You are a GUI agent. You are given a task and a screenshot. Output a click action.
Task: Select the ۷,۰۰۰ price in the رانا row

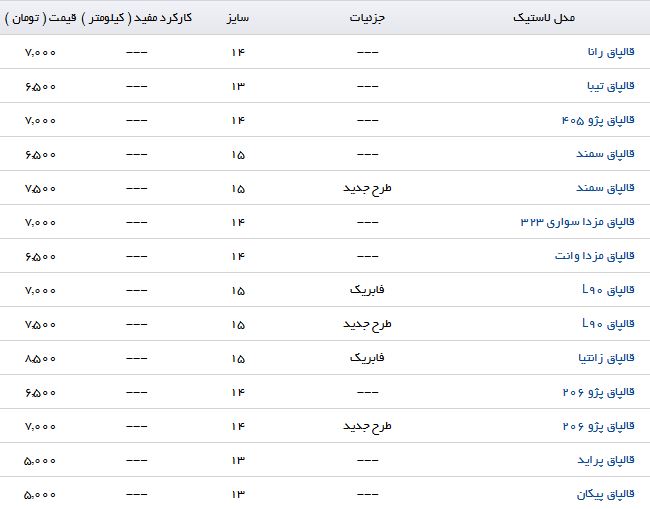[x=40, y=53]
